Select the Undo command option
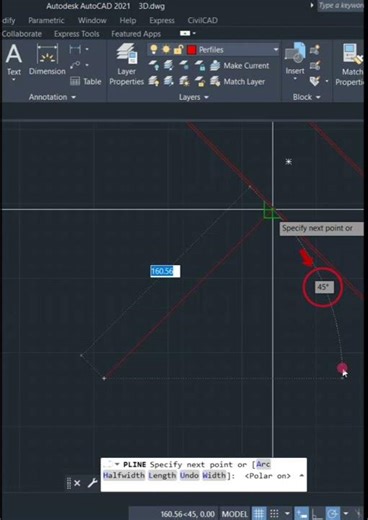This screenshot has width=368, height=520. point(189,475)
